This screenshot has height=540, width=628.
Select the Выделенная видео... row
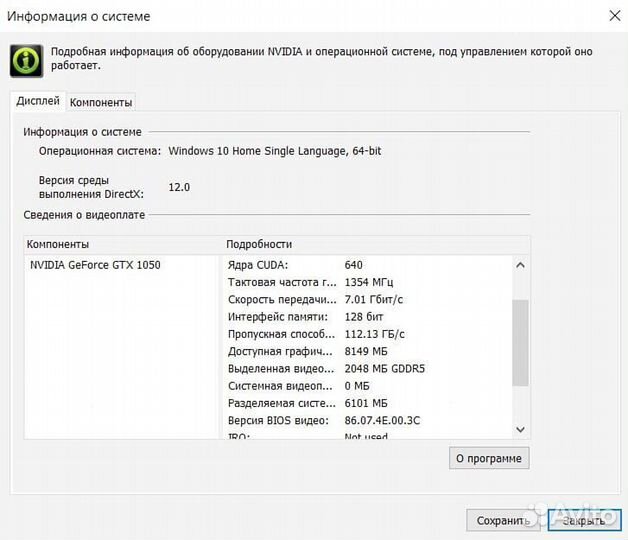(x=368, y=369)
